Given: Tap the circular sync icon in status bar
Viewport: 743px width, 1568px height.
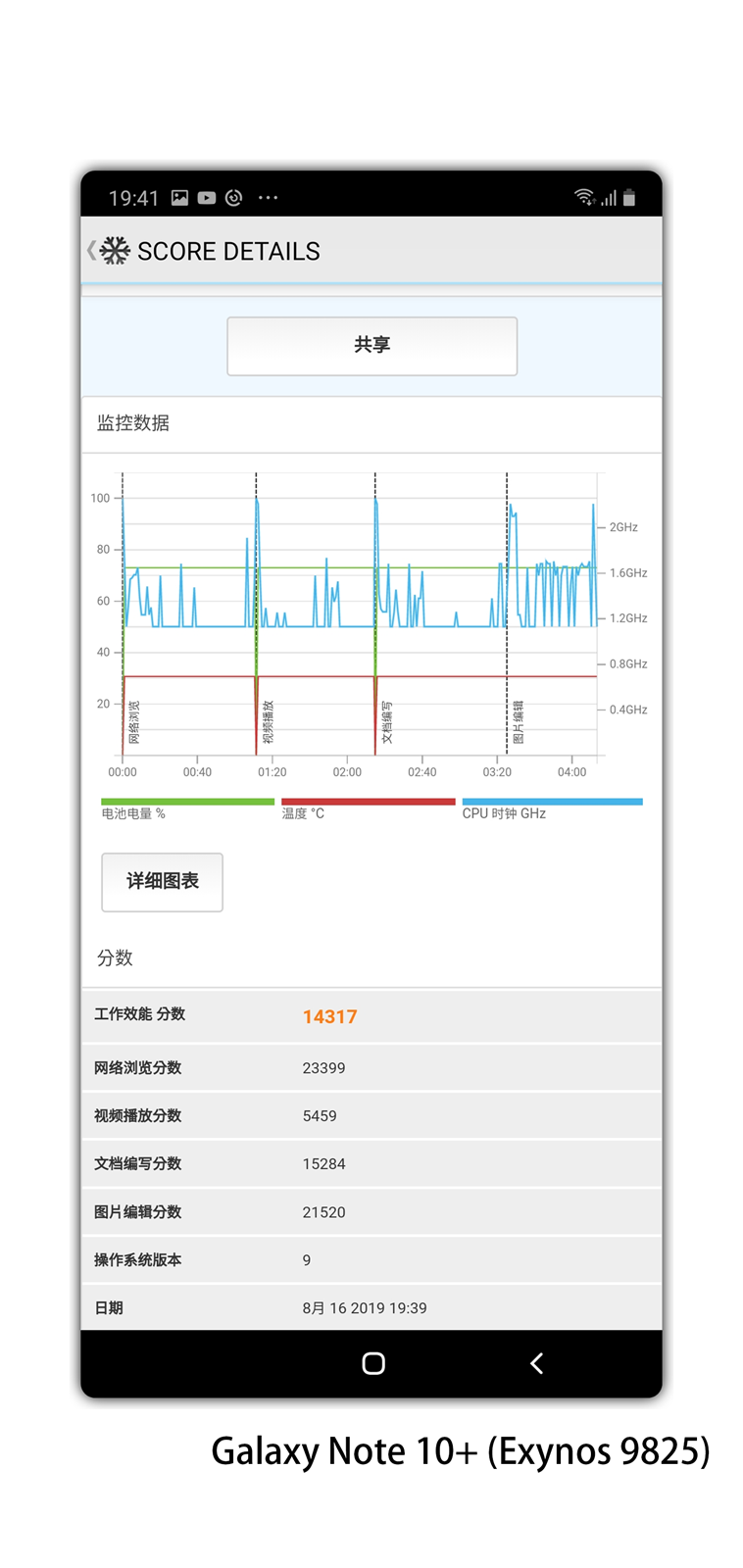Looking at the screenshot, I should pyautogui.click(x=233, y=198).
